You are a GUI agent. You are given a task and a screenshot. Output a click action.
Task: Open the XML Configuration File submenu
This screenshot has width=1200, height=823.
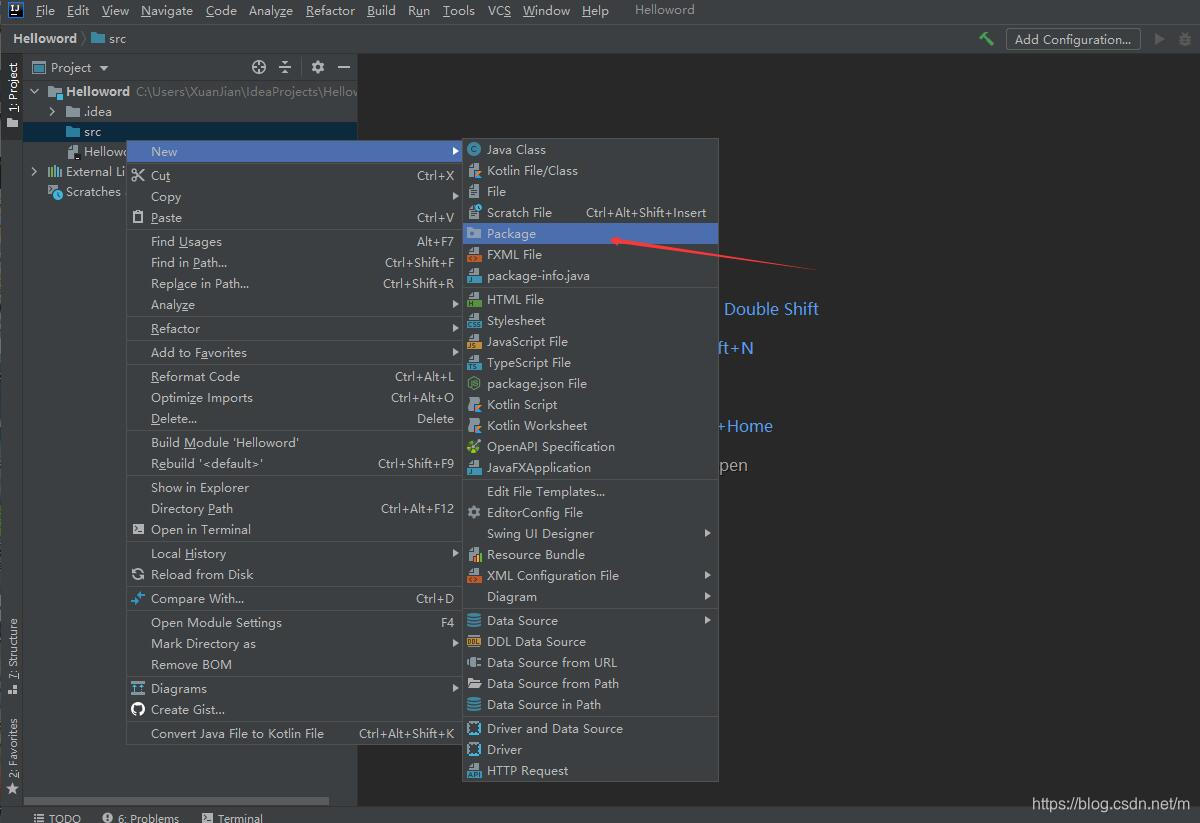pyautogui.click(x=590, y=576)
